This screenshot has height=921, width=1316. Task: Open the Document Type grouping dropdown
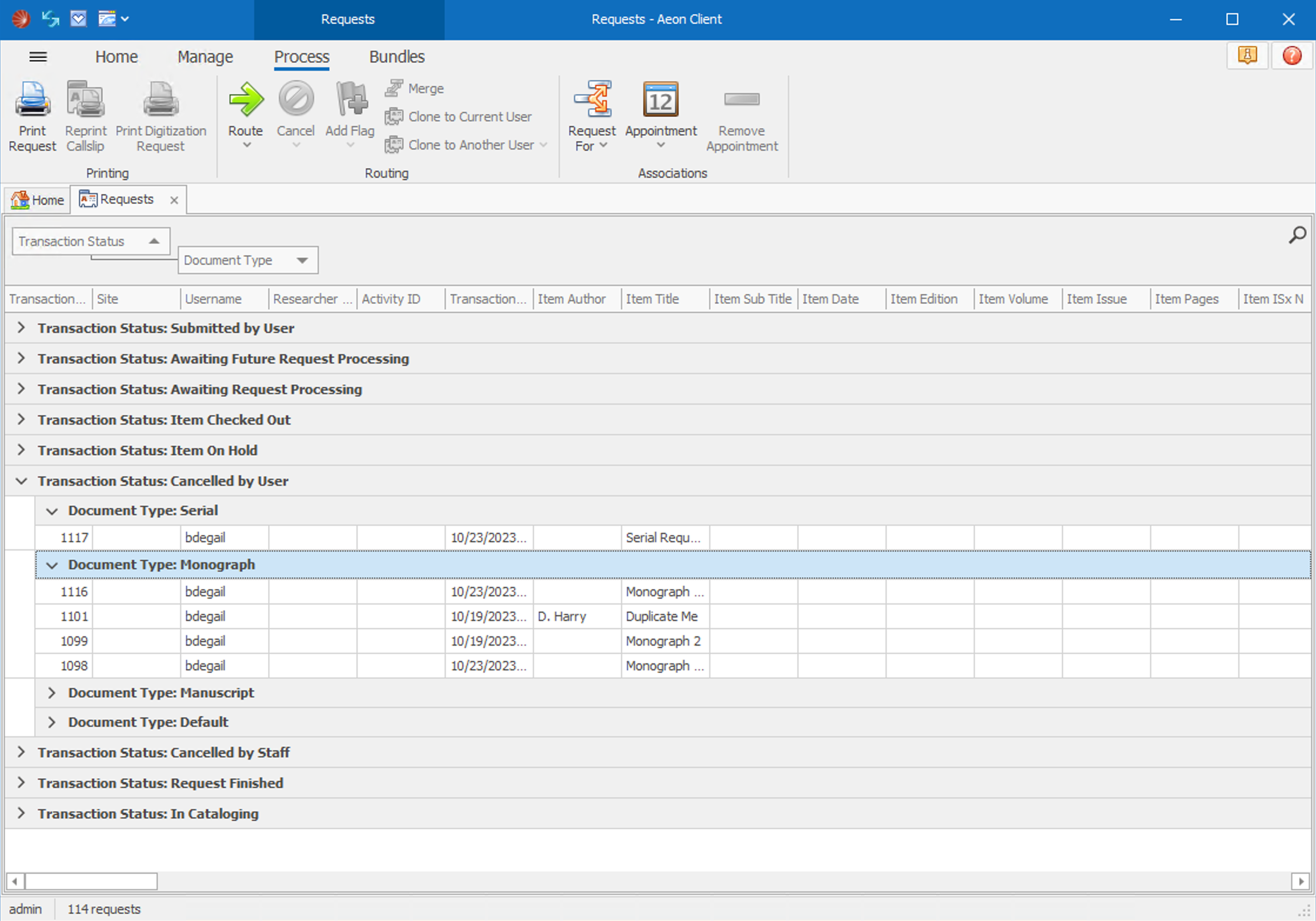click(302, 260)
